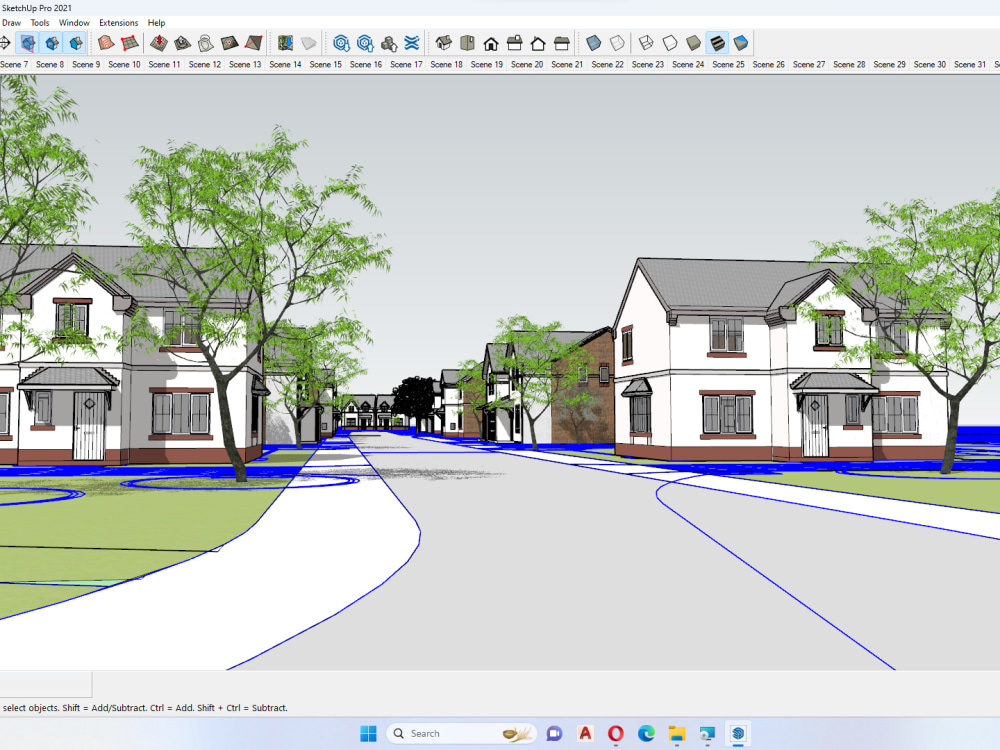Switch to Left view
Image resolution: width=1000 pixels, height=750 pixels.
click(x=562, y=43)
